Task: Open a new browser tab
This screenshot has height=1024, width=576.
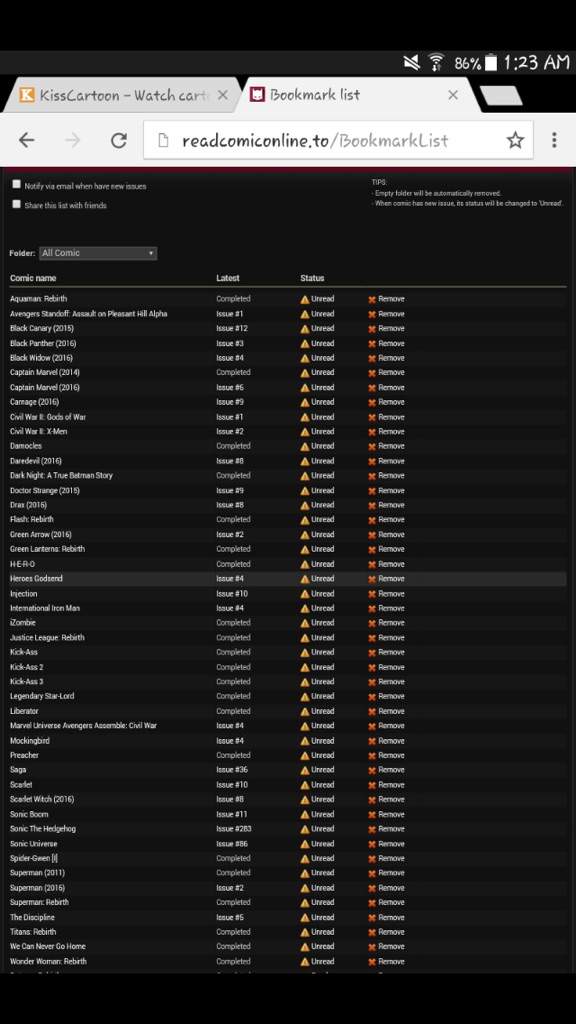Action: [x=500, y=96]
